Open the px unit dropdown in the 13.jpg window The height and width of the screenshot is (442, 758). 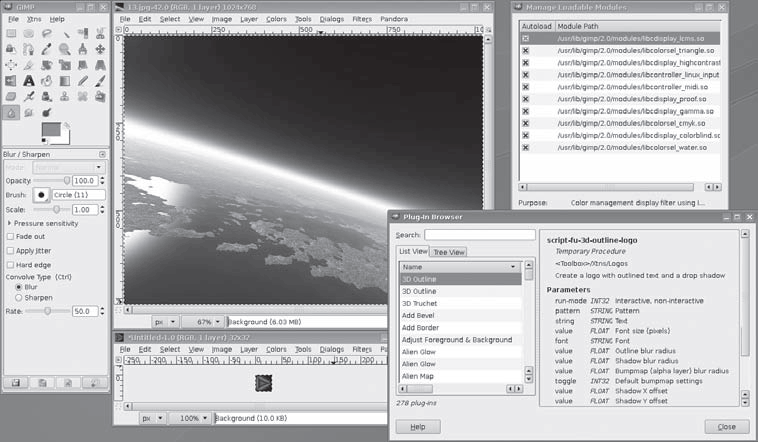[165, 322]
